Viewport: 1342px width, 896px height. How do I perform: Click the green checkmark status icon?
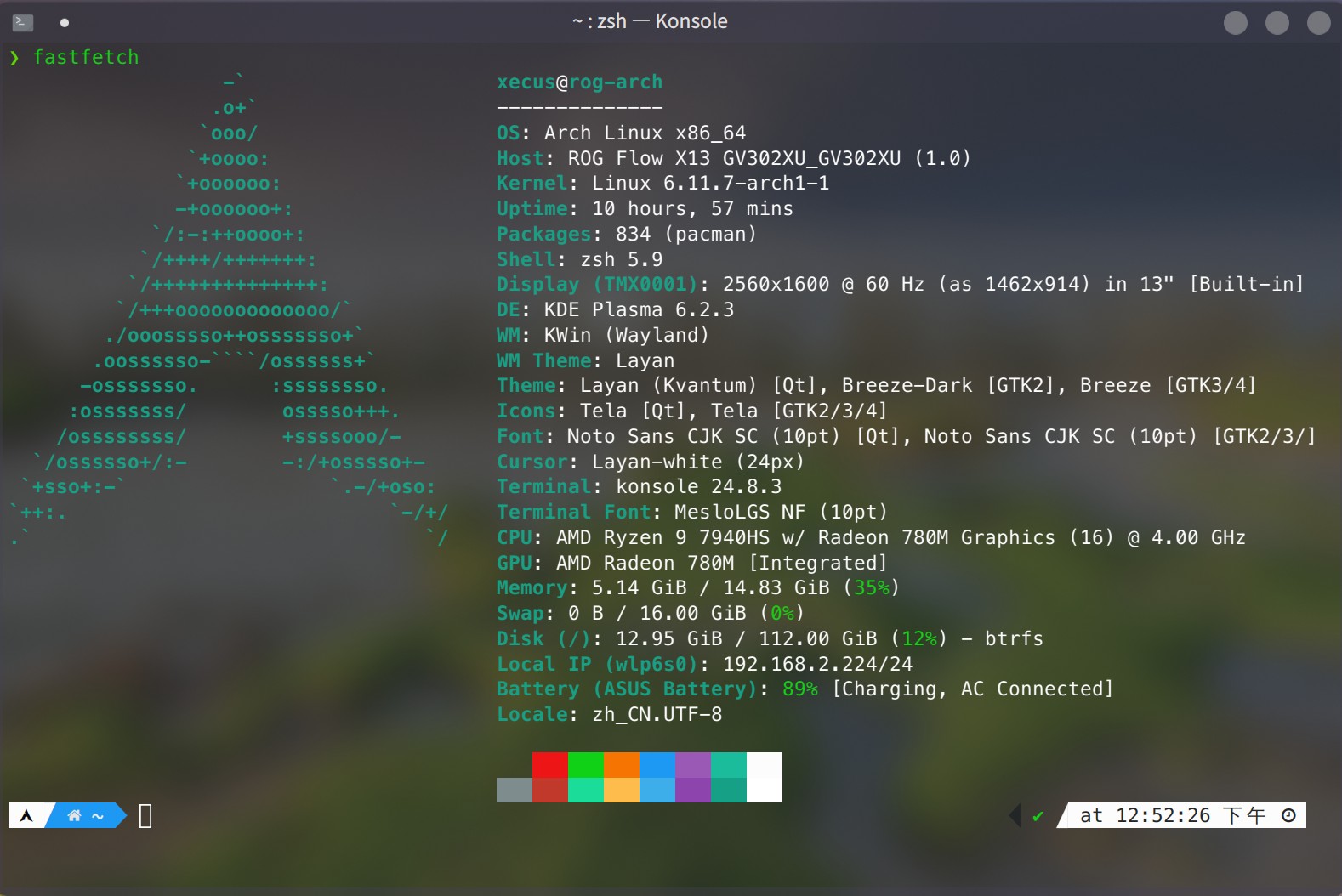pyautogui.click(x=1038, y=816)
